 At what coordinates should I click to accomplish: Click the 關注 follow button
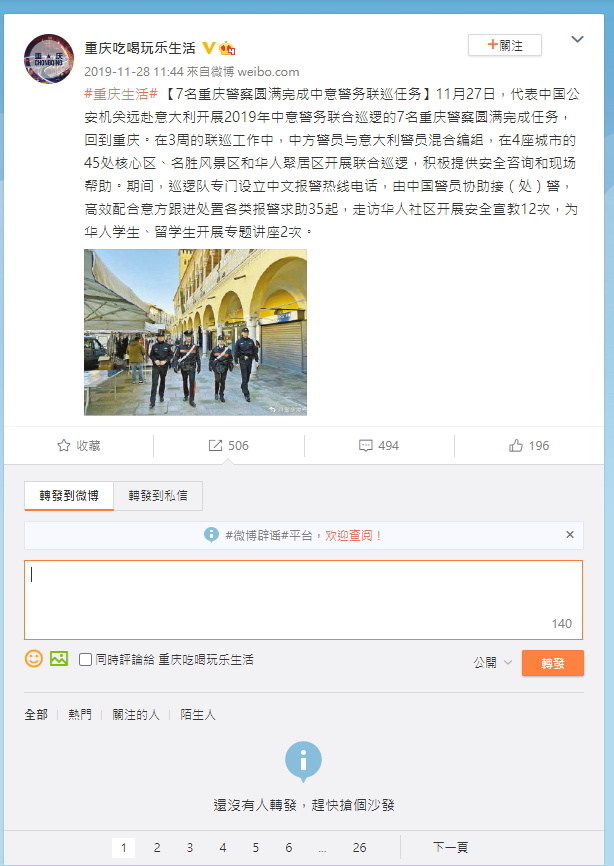click(x=505, y=45)
